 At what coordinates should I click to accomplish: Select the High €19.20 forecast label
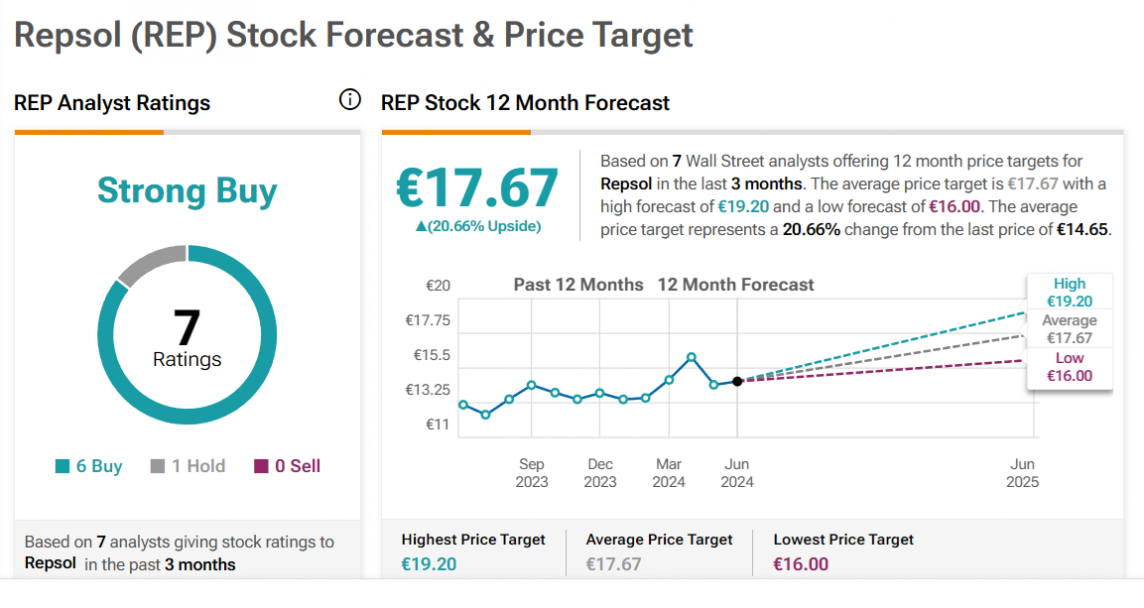pos(1068,292)
